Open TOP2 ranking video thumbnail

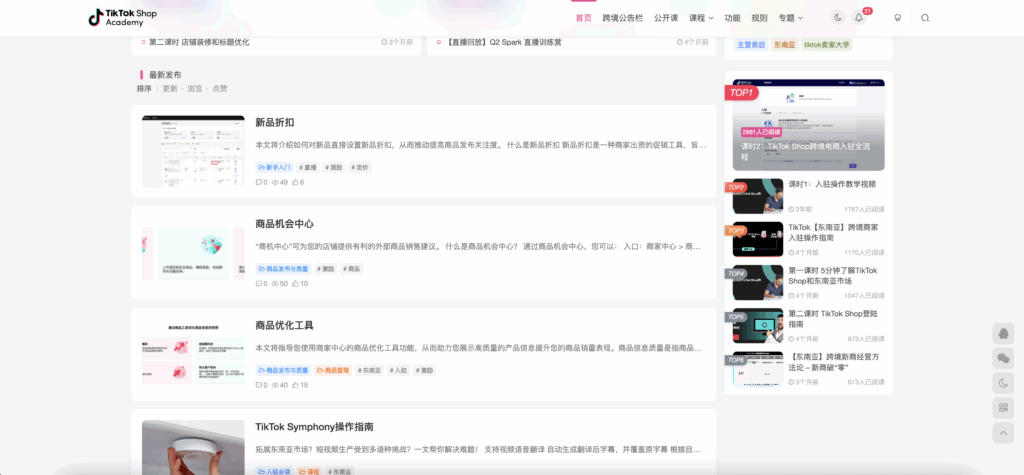click(x=758, y=196)
